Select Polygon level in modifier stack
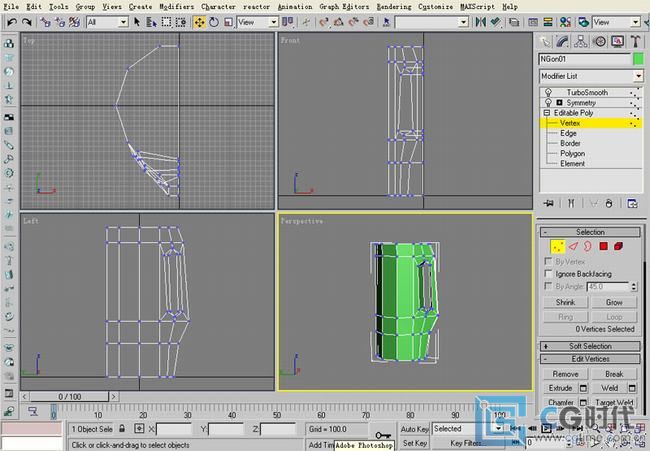Viewport: 650px width, 451px height. tap(572, 153)
